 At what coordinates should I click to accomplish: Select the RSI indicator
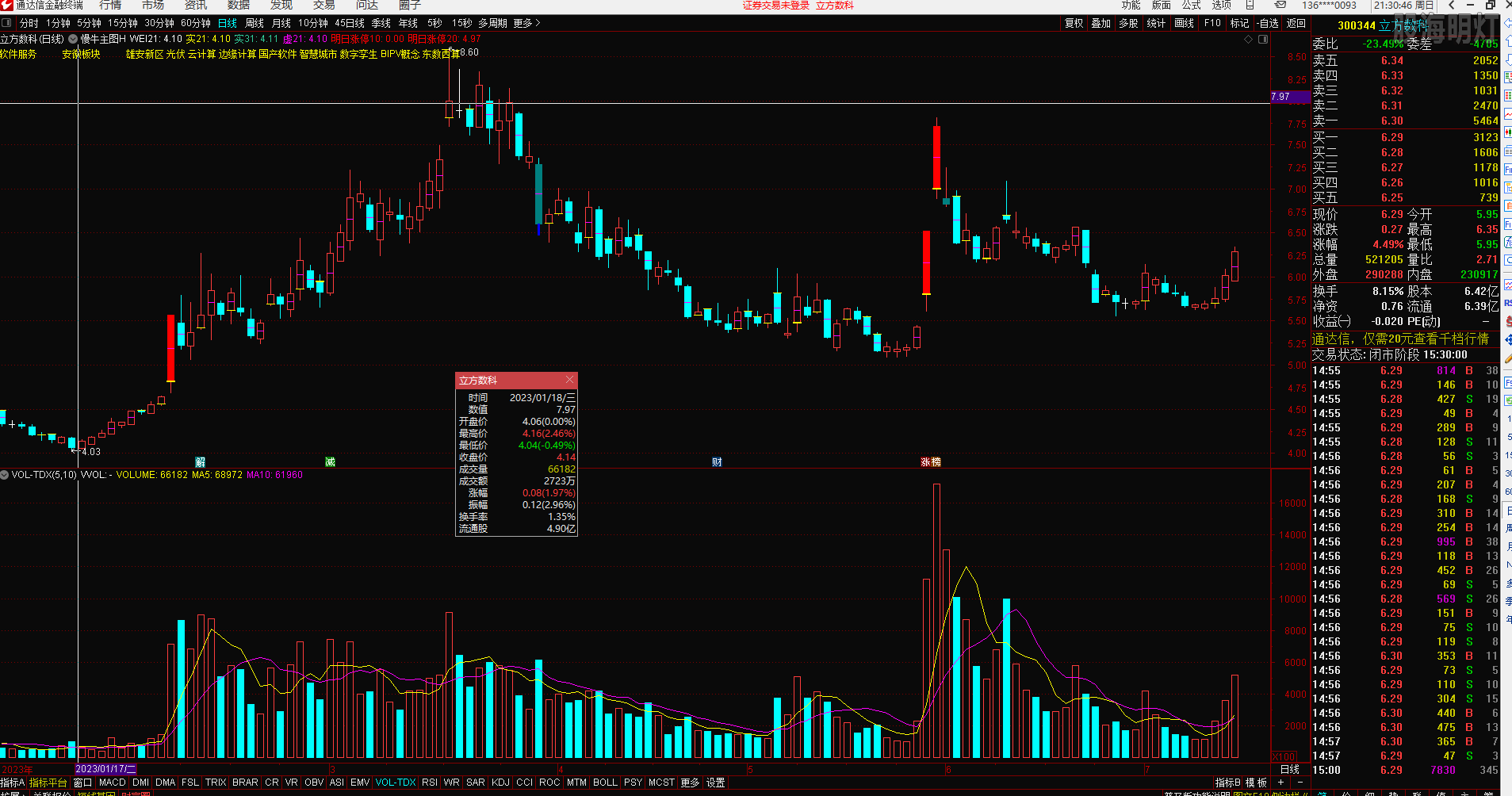[x=430, y=783]
